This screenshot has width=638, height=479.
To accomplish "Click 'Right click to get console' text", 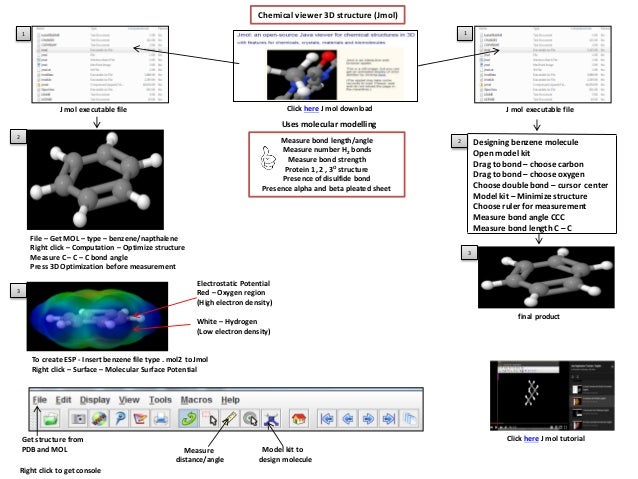I will [60, 470].
